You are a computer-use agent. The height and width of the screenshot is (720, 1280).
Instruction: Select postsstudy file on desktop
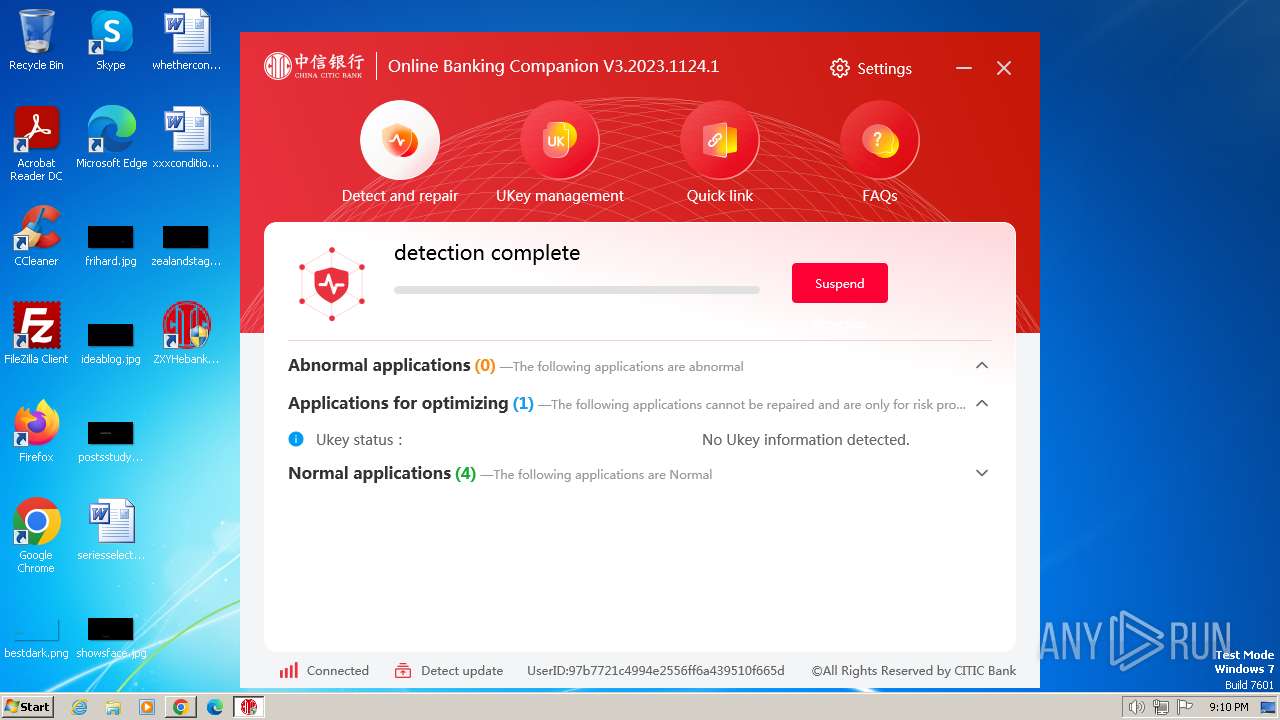[111, 442]
